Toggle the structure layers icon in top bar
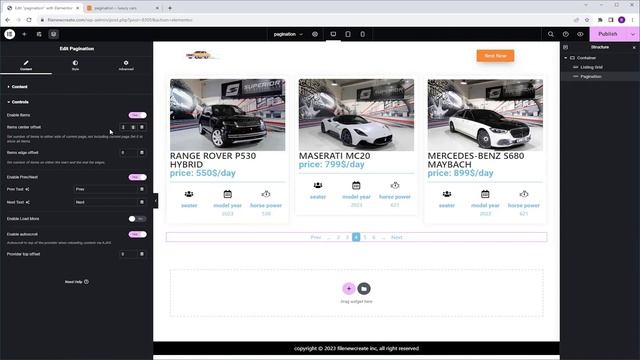Viewport: 640px width, 360px height. (53, 34)
